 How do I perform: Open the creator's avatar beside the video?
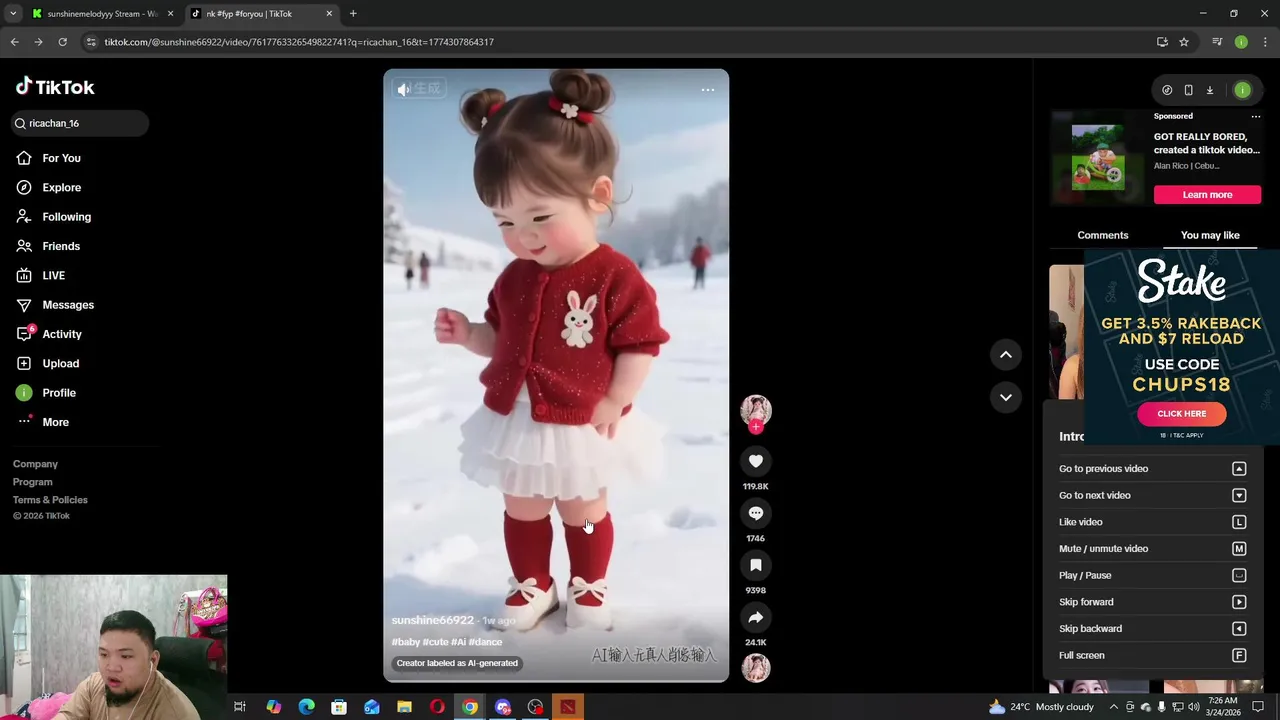coord(756,409)
